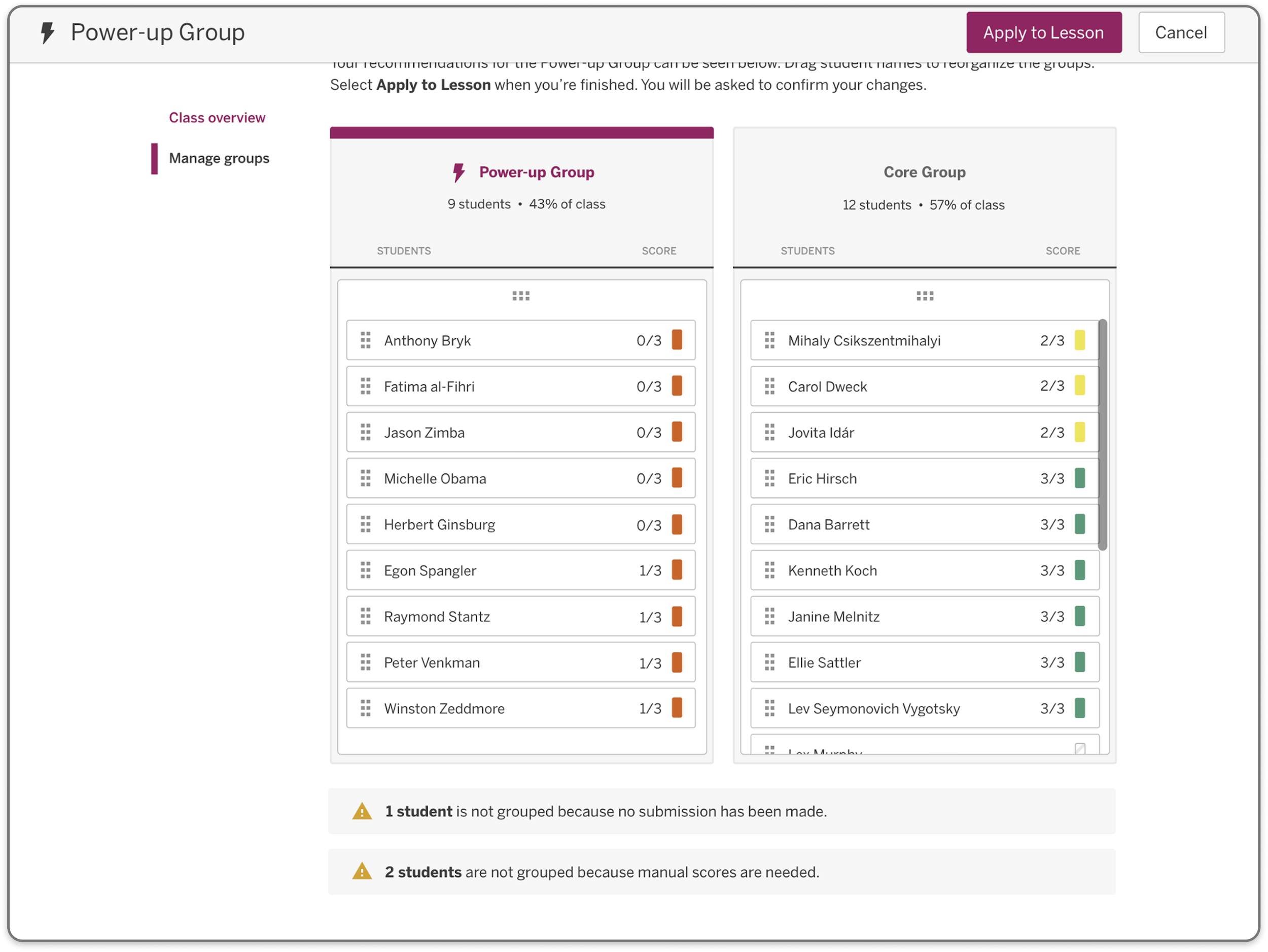Click the lightning bolt icon in header
Image resolution: width=1268 pixels, height=952 pixels.
pos(48,32)
